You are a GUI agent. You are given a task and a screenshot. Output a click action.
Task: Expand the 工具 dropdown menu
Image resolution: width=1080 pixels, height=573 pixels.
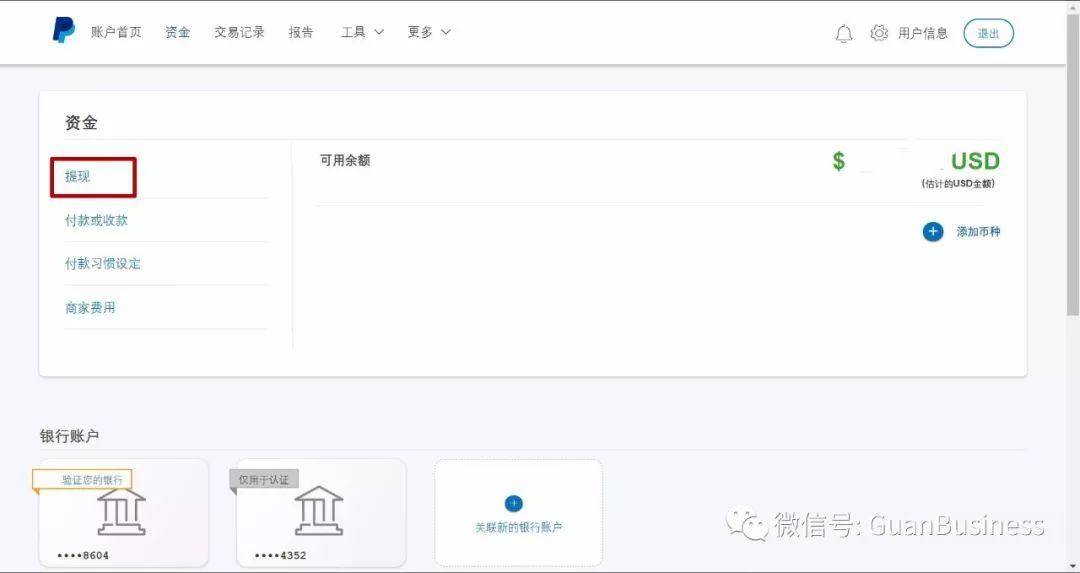click(x=362, y=32)
